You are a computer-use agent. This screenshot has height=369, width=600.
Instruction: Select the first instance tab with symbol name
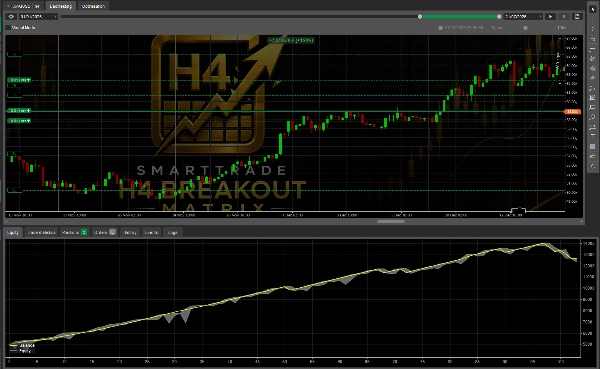pyautogui.click(x=23, y=6)
